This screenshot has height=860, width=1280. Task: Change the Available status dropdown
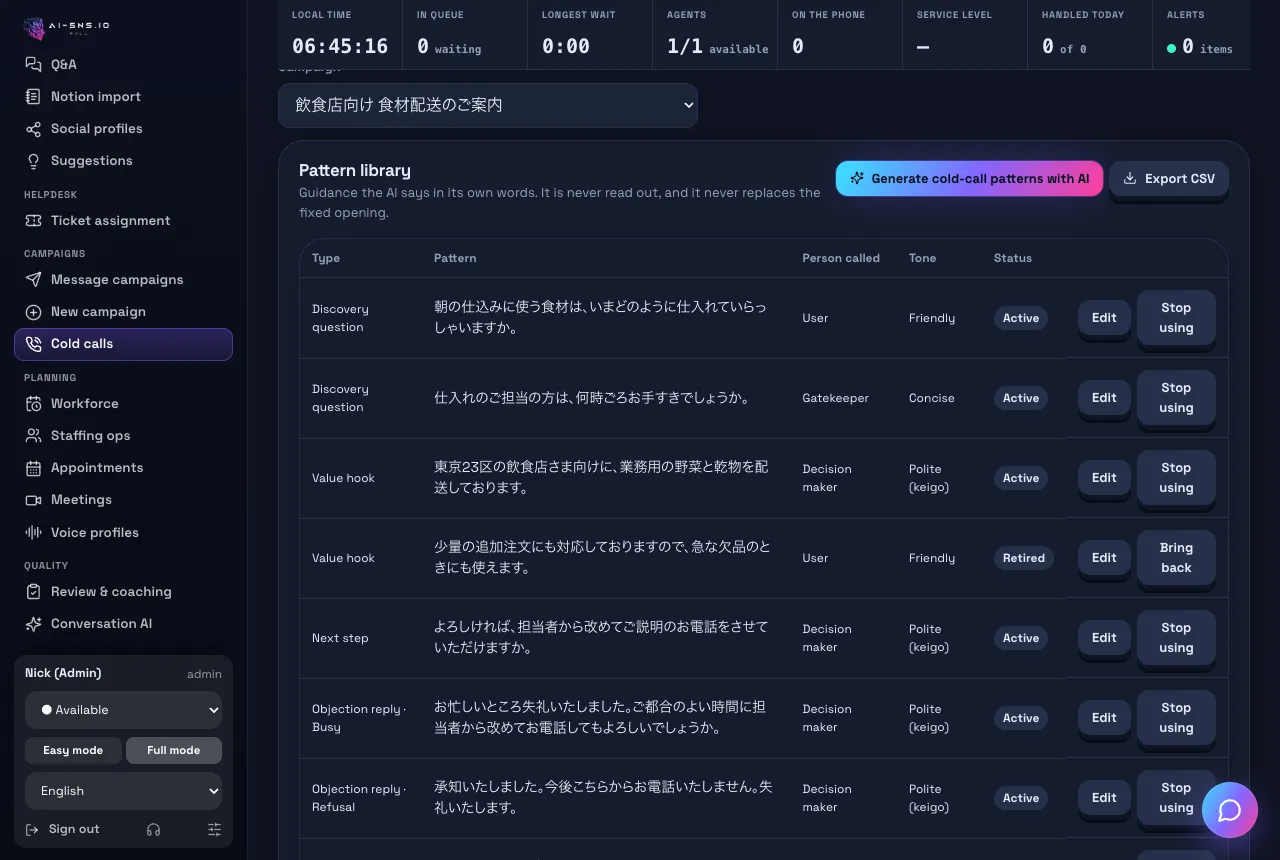(x=124, y=710)
